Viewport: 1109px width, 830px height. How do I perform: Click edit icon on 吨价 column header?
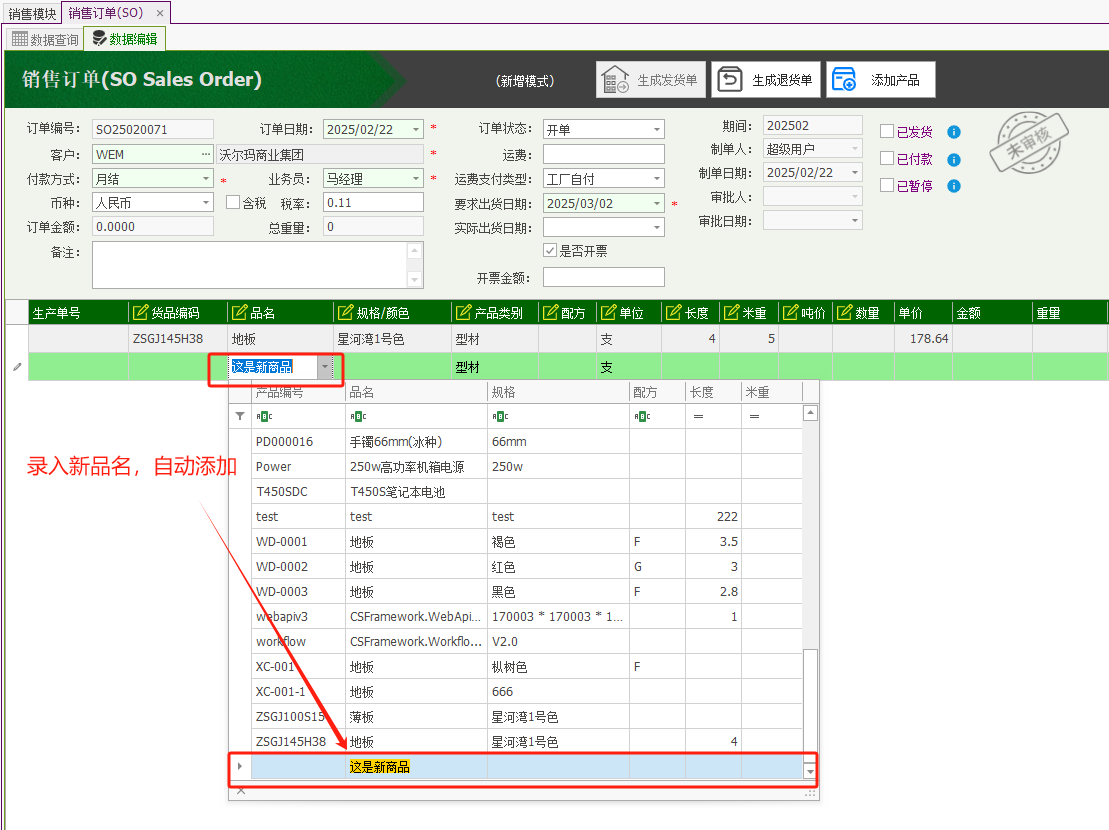tap(790, 312)
